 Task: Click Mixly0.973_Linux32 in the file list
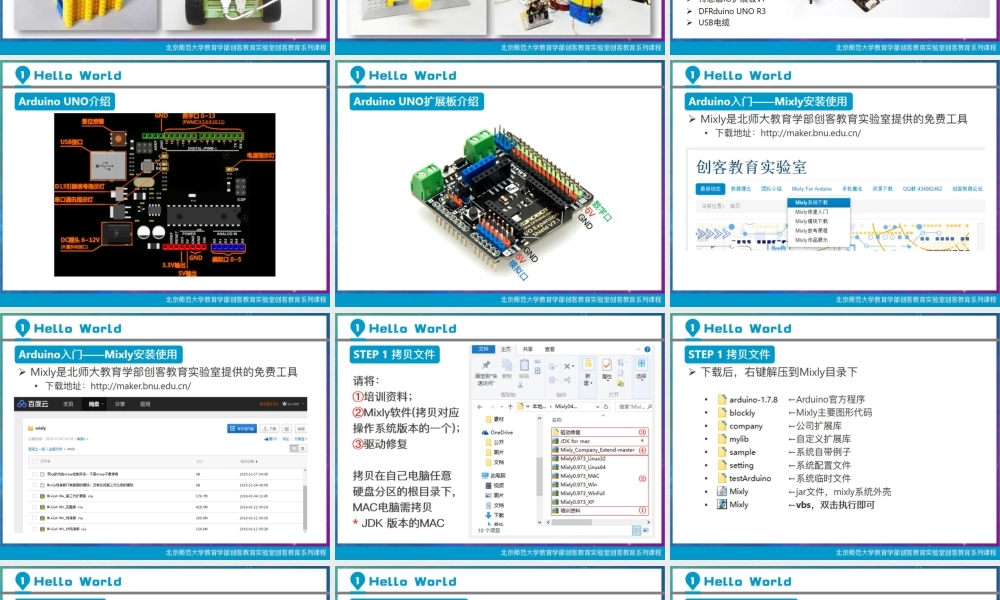579,458
